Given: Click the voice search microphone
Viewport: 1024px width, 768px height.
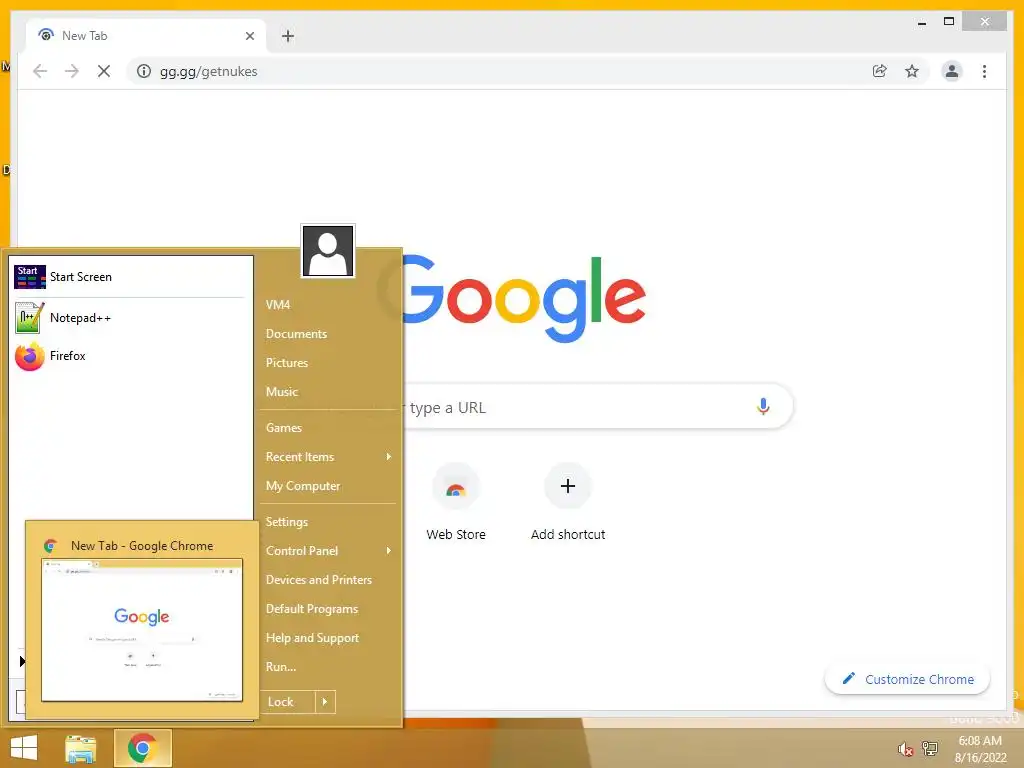Looking at the screenshot, I should point(763,407).
